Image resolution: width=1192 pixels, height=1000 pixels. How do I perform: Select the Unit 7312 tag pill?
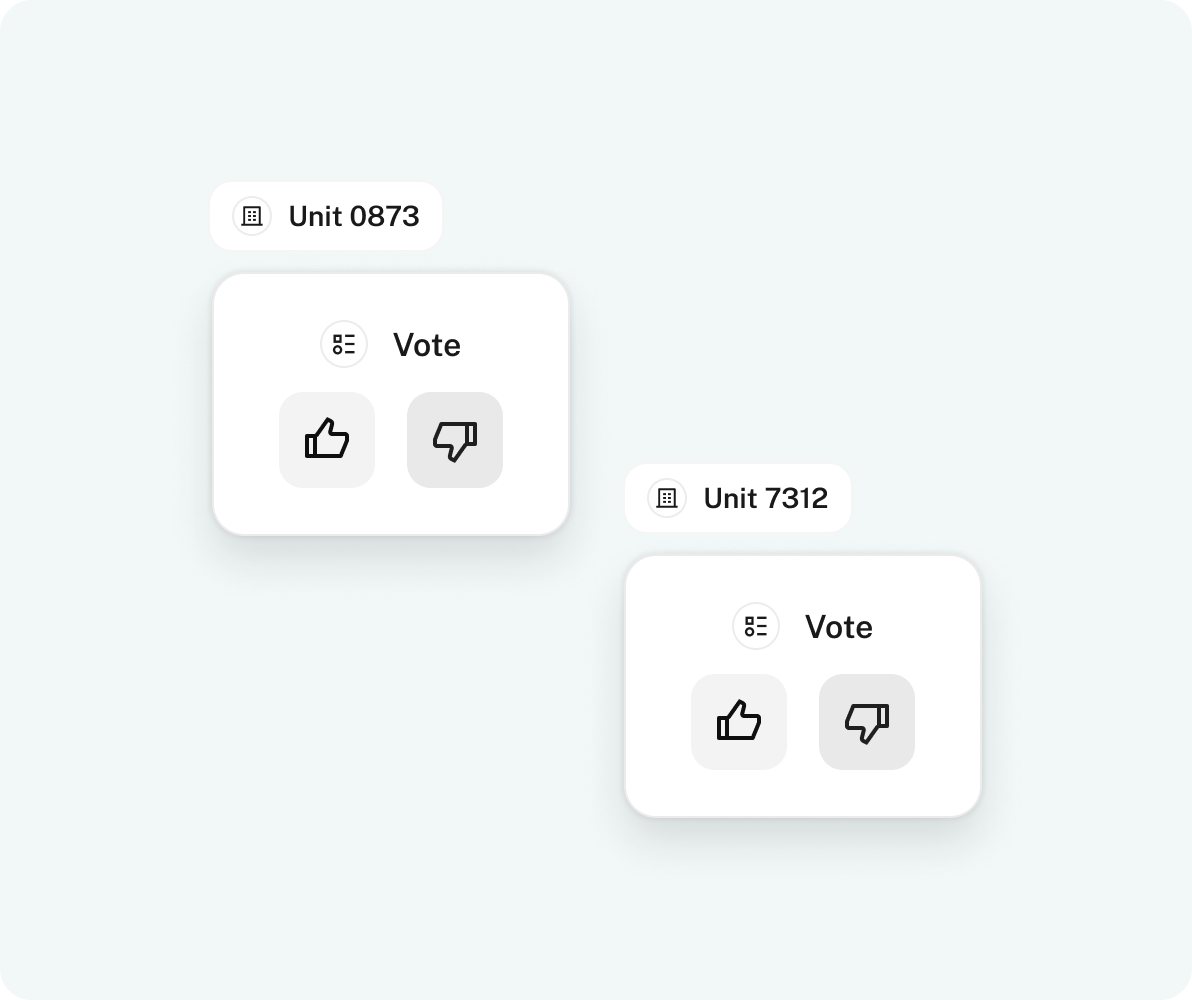click(x=737, y=498)
